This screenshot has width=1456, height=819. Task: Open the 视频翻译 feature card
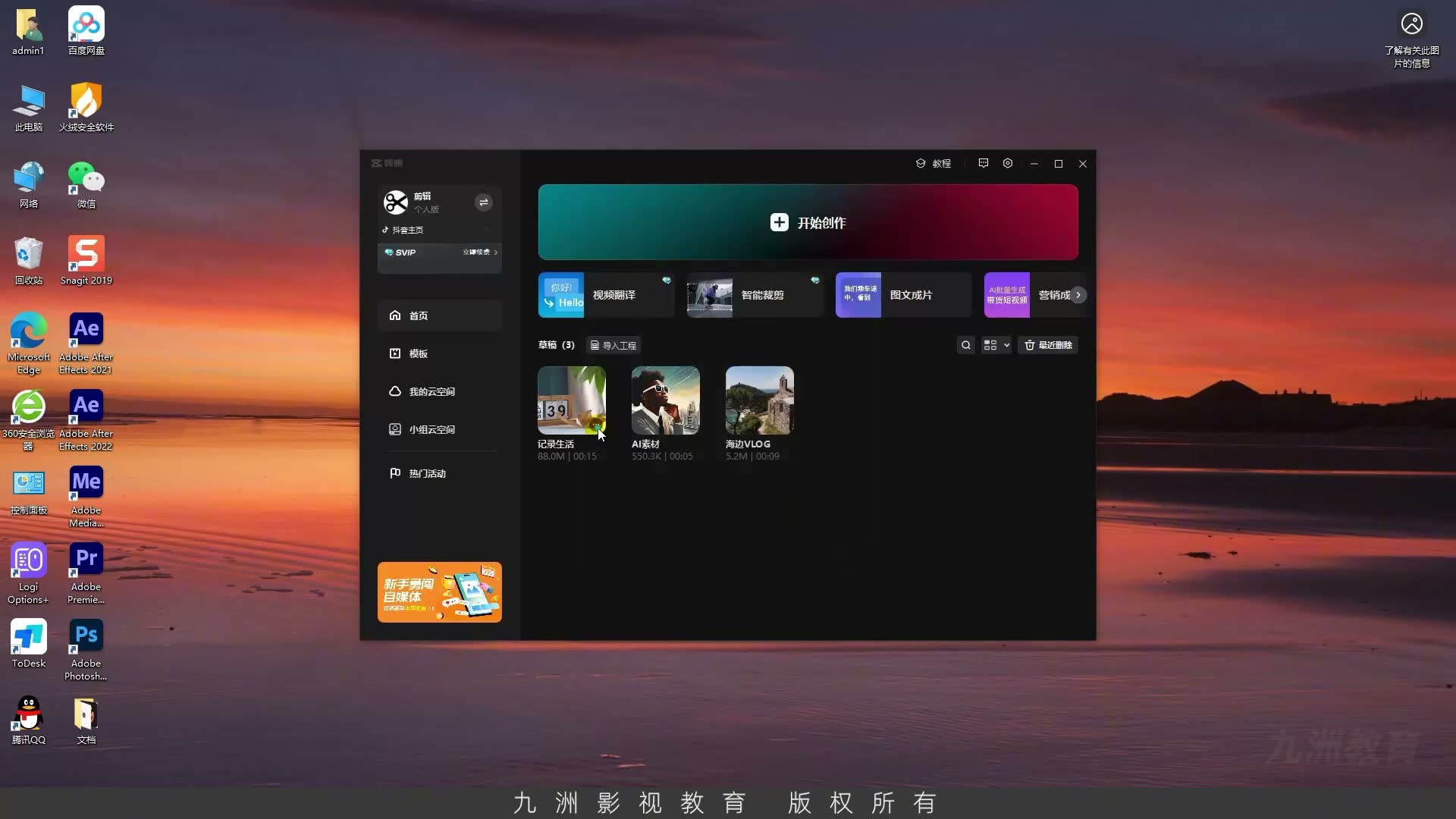[x=606, y=295]
